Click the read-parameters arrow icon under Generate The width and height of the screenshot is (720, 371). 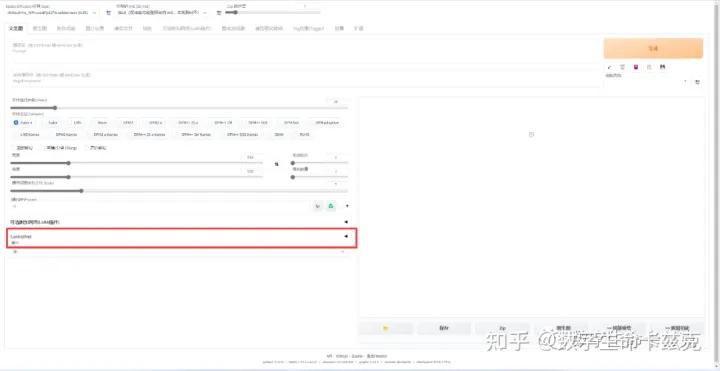[609, 67]
